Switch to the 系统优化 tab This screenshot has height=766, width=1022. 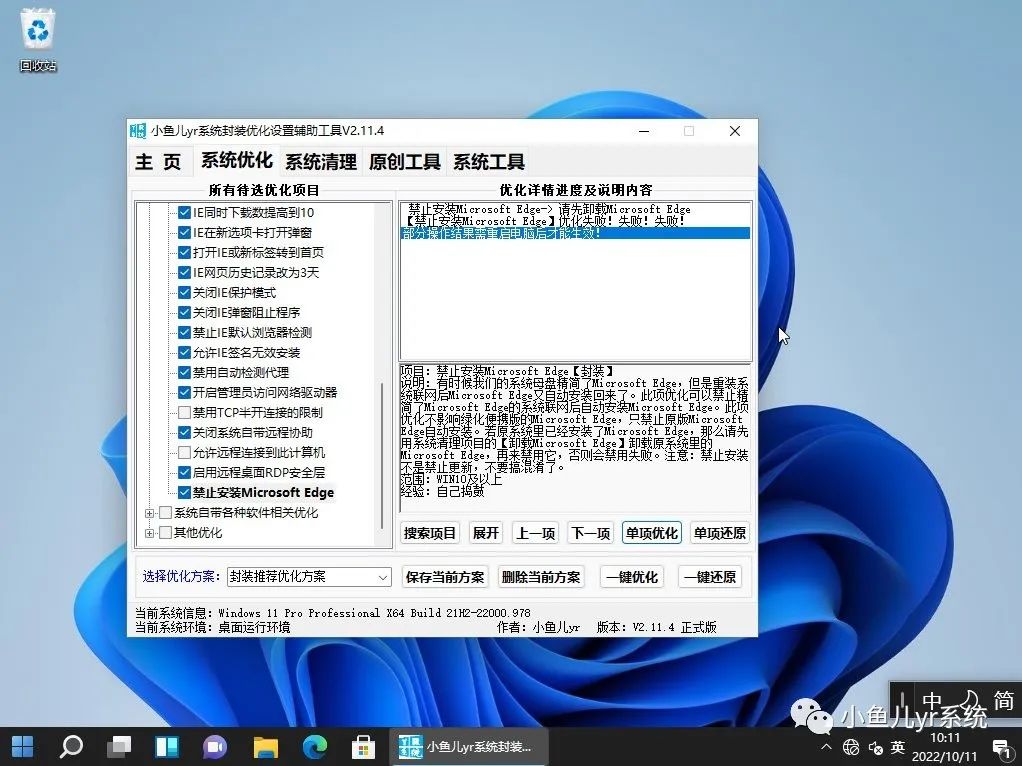pyautogui.click(x=237, y=160)
